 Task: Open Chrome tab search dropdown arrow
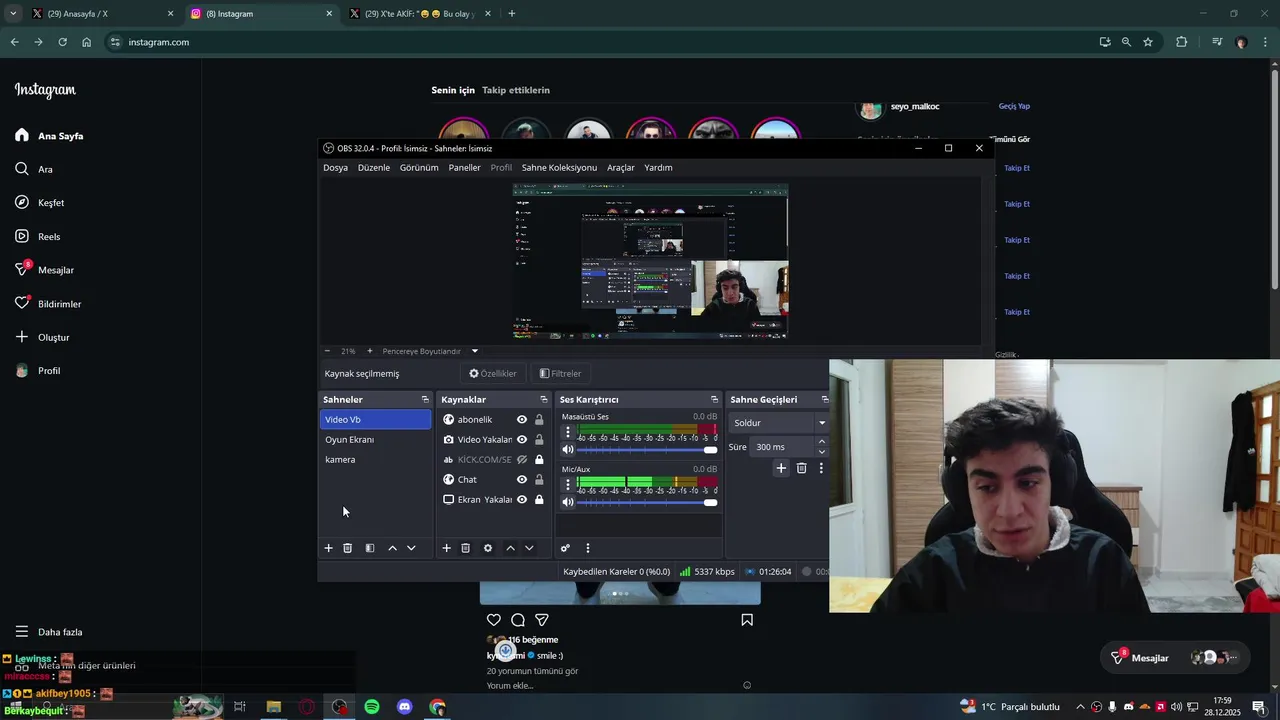[x=13, y=14]
